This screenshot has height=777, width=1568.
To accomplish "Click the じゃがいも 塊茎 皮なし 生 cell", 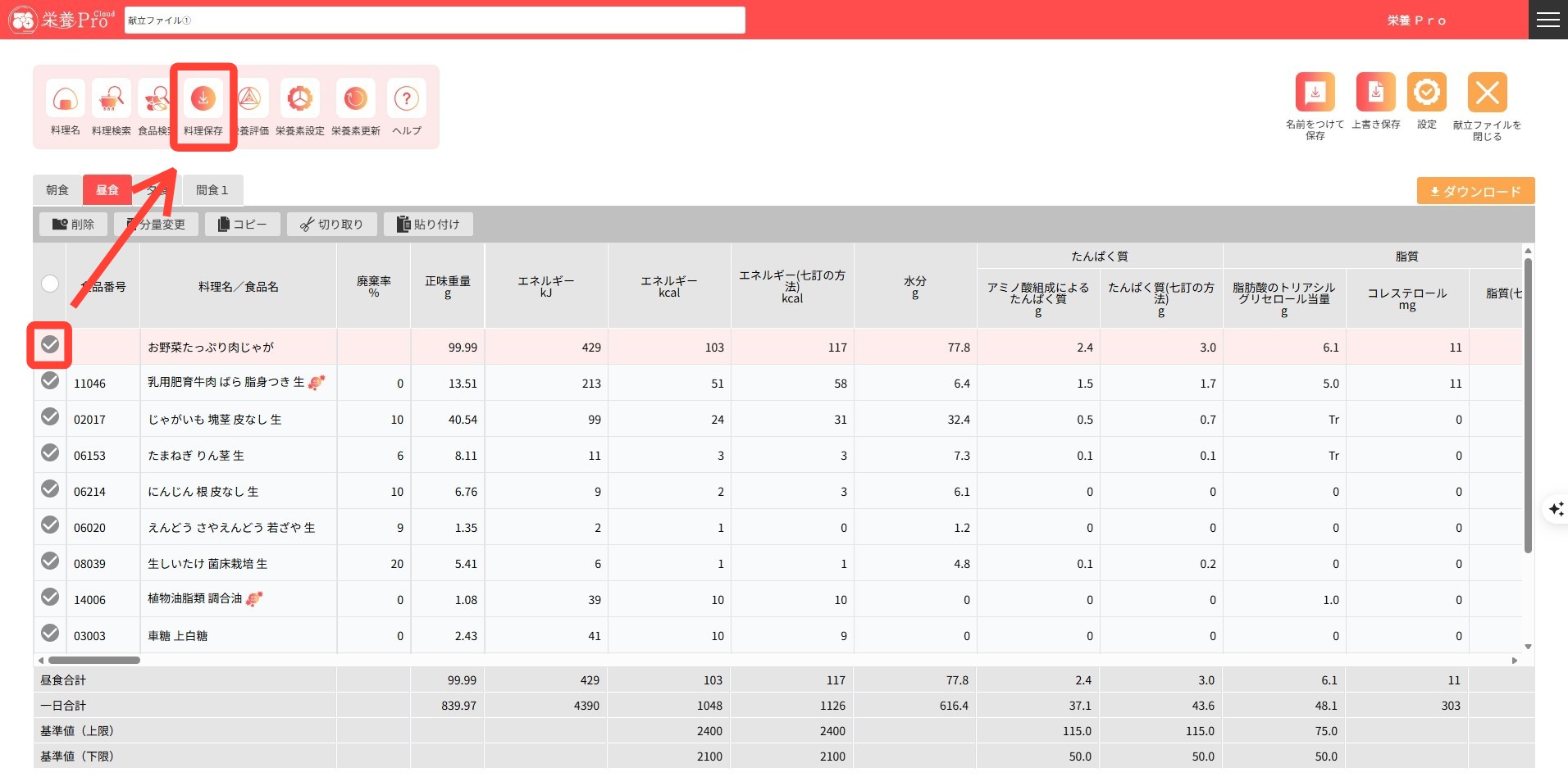I will tap(239, 420).
